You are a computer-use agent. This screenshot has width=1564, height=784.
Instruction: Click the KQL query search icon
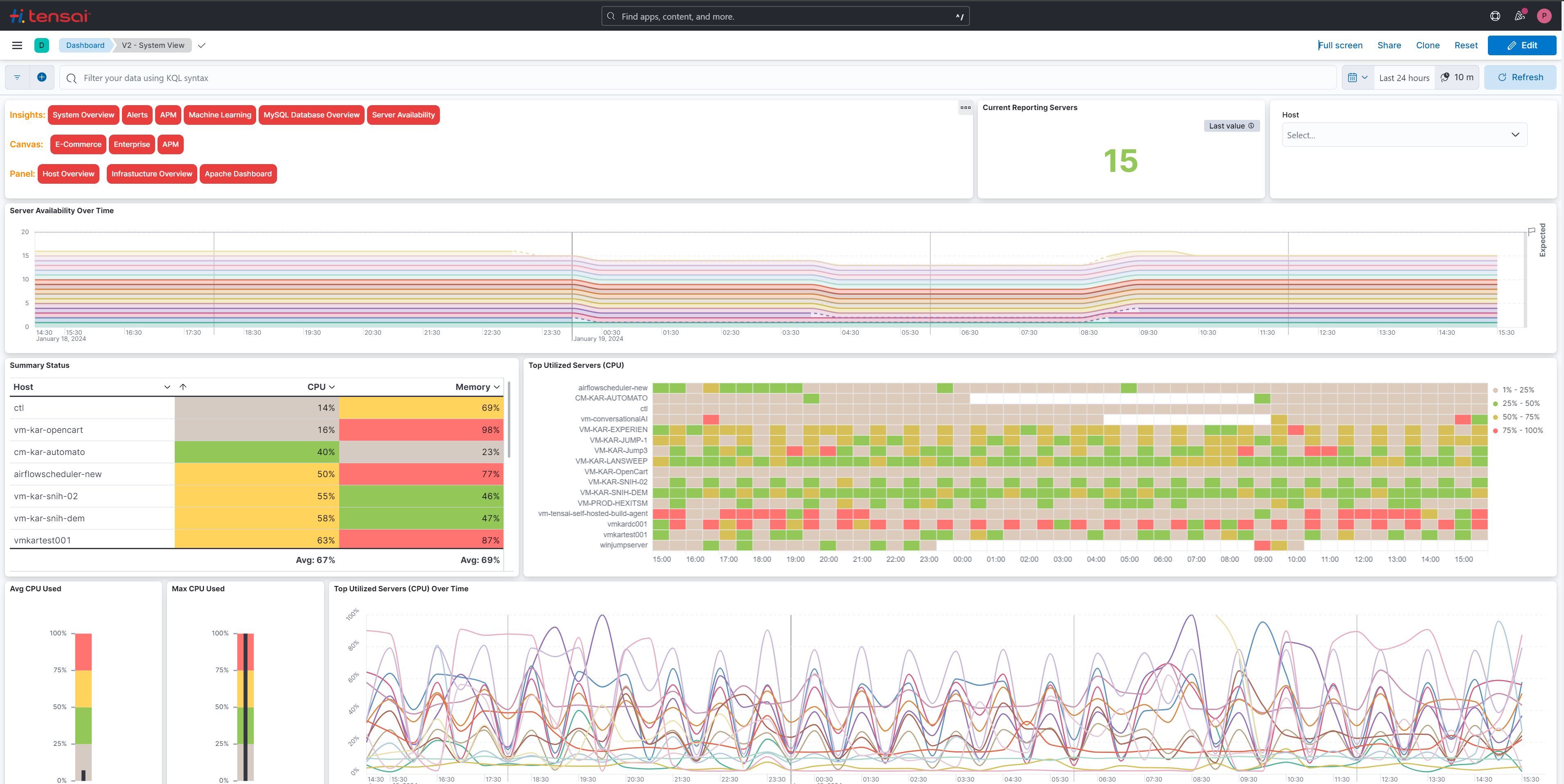[72, 78]
